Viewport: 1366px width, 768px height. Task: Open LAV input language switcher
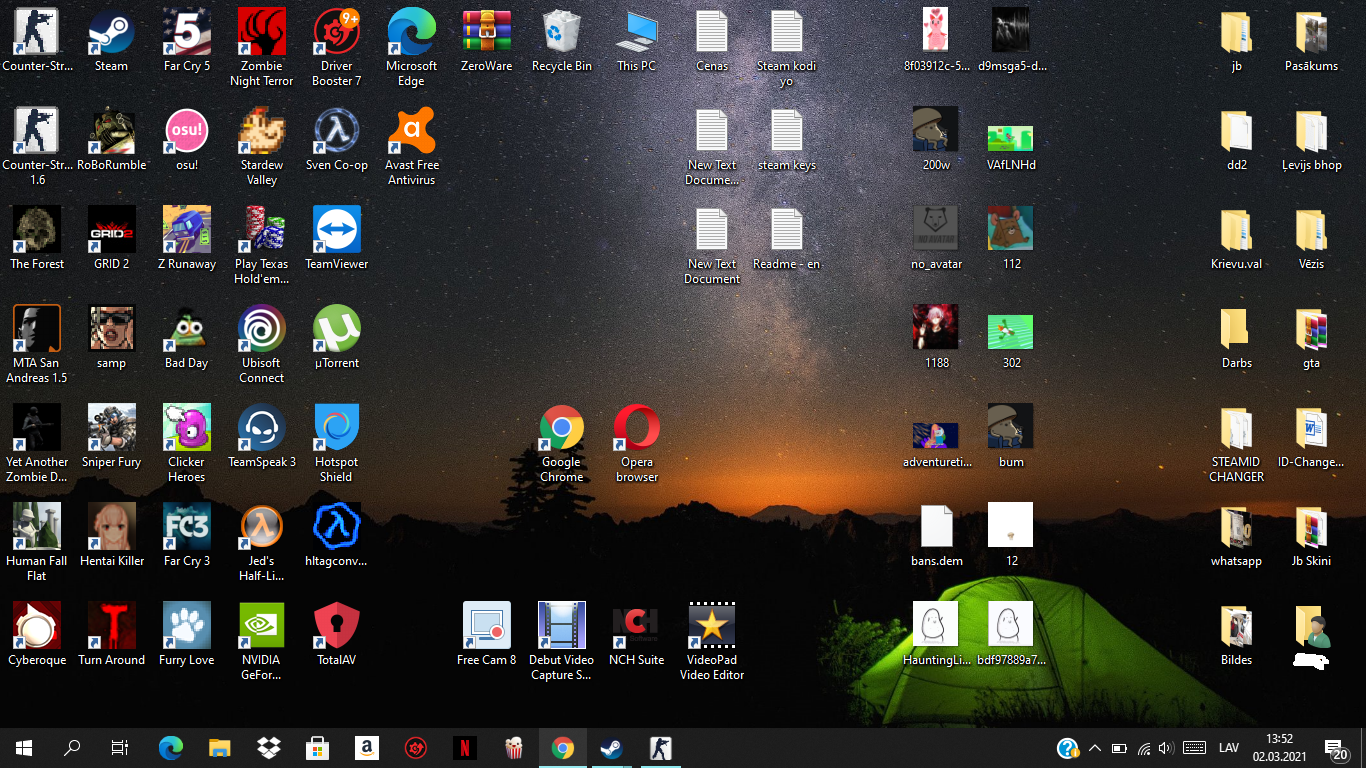tap(1229, 748)
